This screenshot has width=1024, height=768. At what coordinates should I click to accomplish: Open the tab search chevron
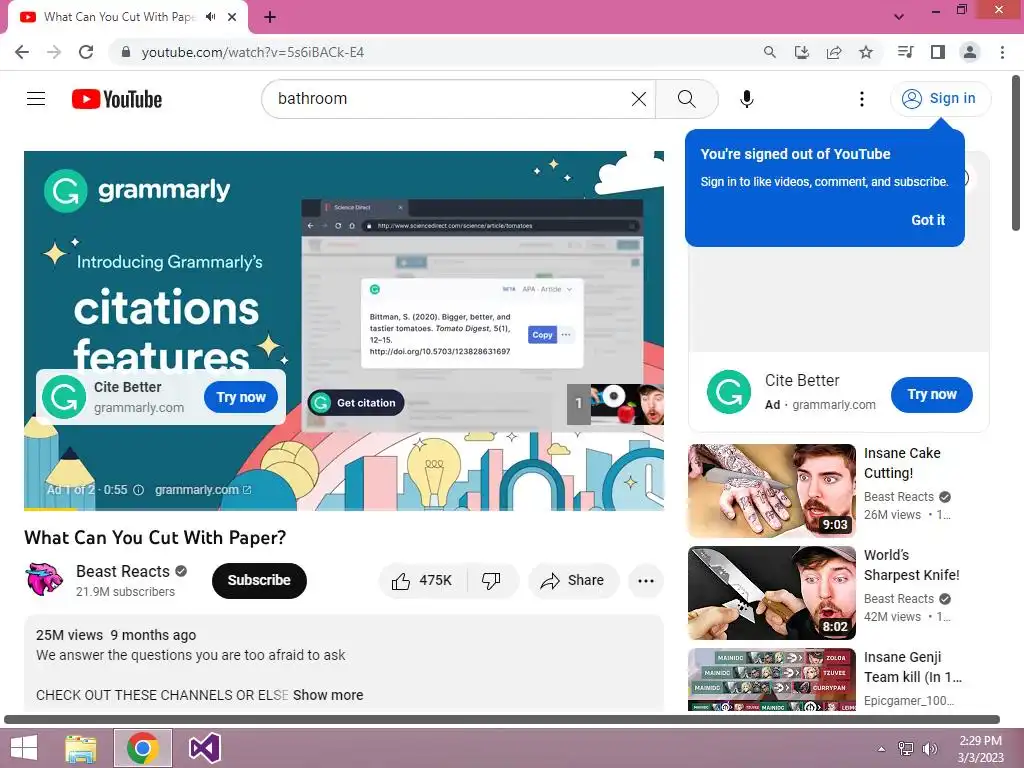(899, 17)
